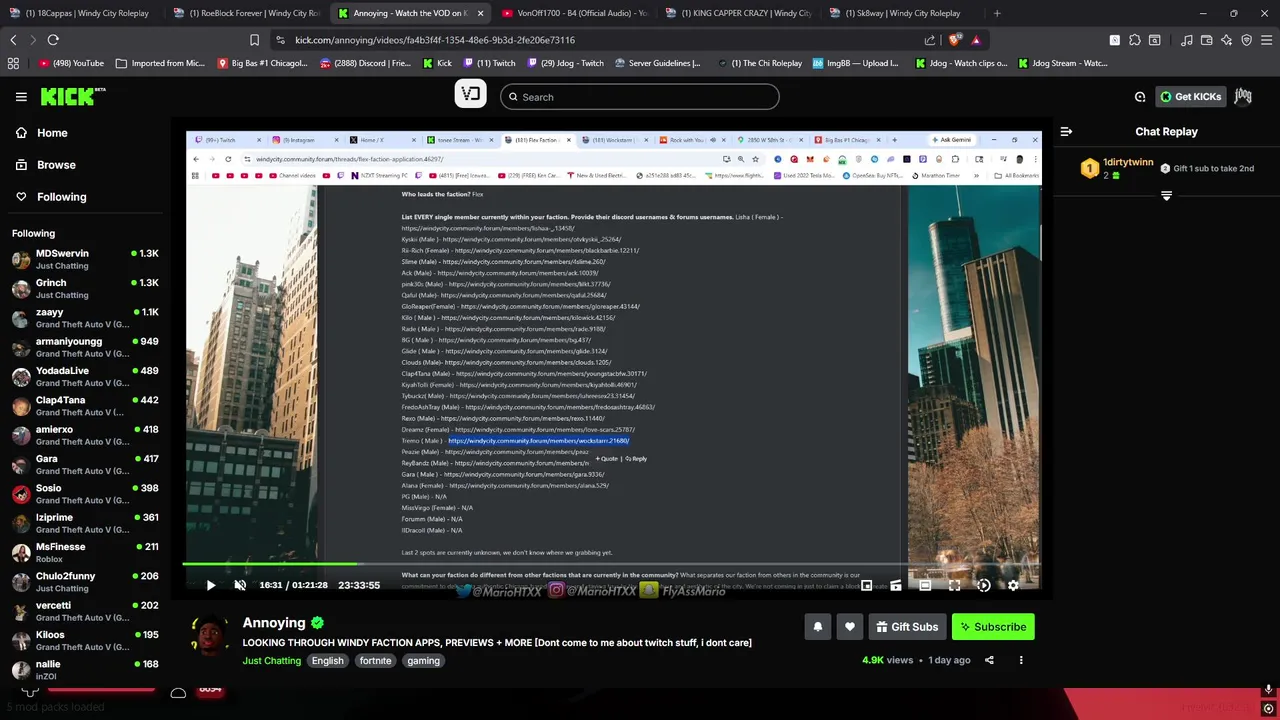The image size is (1280, 720).
Task: Open MsFinesse followed channel
Action: 85,553
